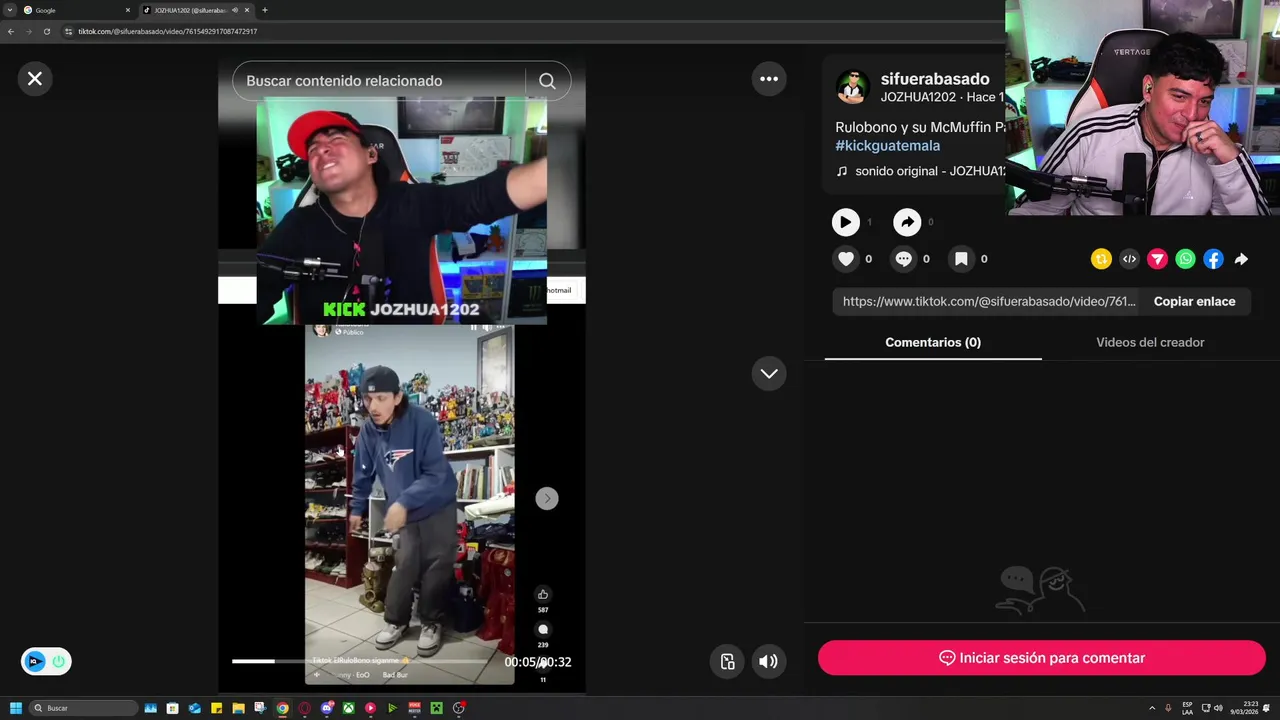
Task: Click the address bar URL
Action: (x=168, y=31)
